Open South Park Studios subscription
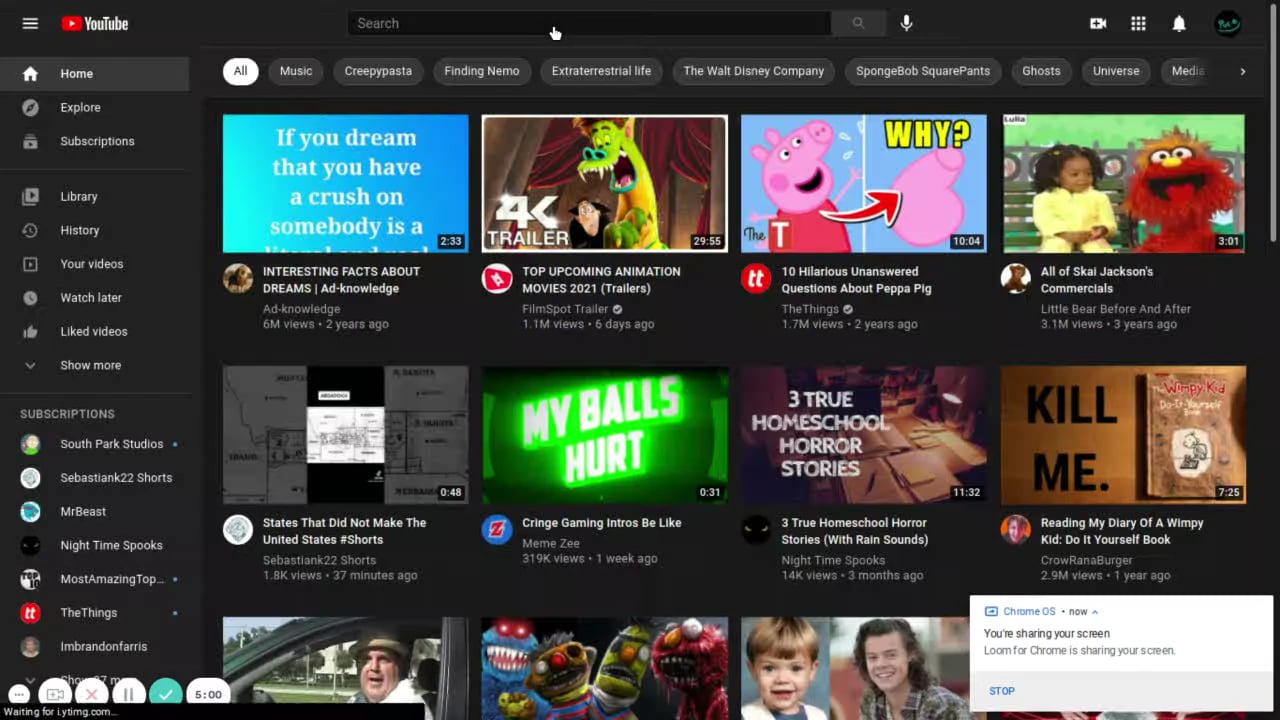This screenshot has width=1280, height=720. pyautogui.click(x=94, y=444)
